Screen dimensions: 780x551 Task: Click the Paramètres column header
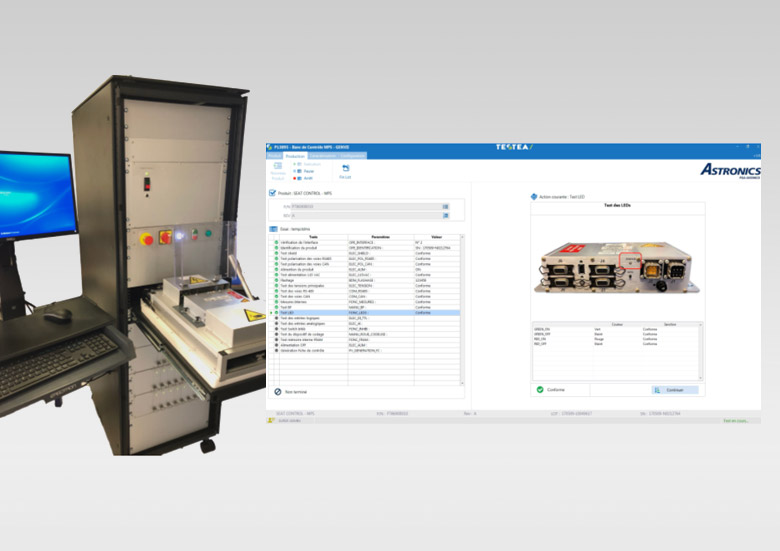point(381,237)
